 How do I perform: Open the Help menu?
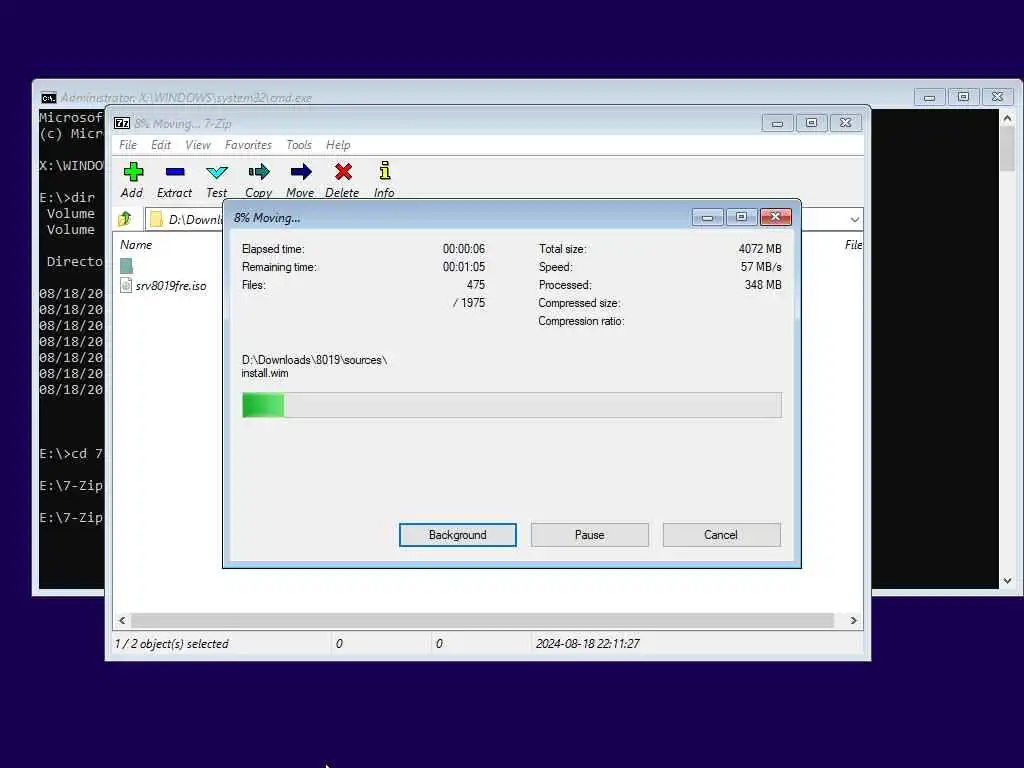(x=338, y=145)
